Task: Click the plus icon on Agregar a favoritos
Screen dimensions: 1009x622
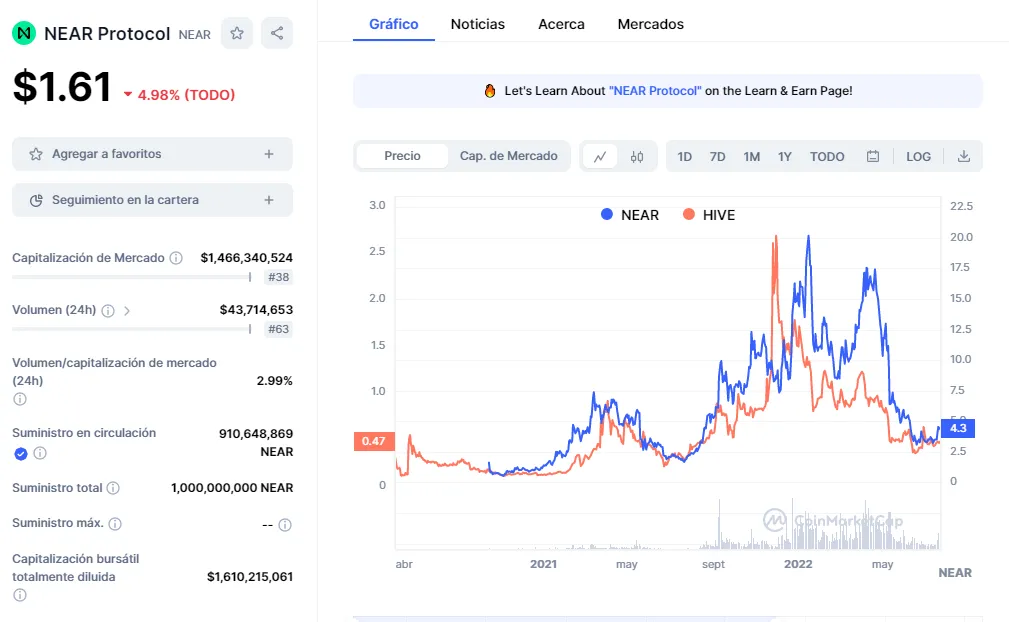Action: pos(269,154)
